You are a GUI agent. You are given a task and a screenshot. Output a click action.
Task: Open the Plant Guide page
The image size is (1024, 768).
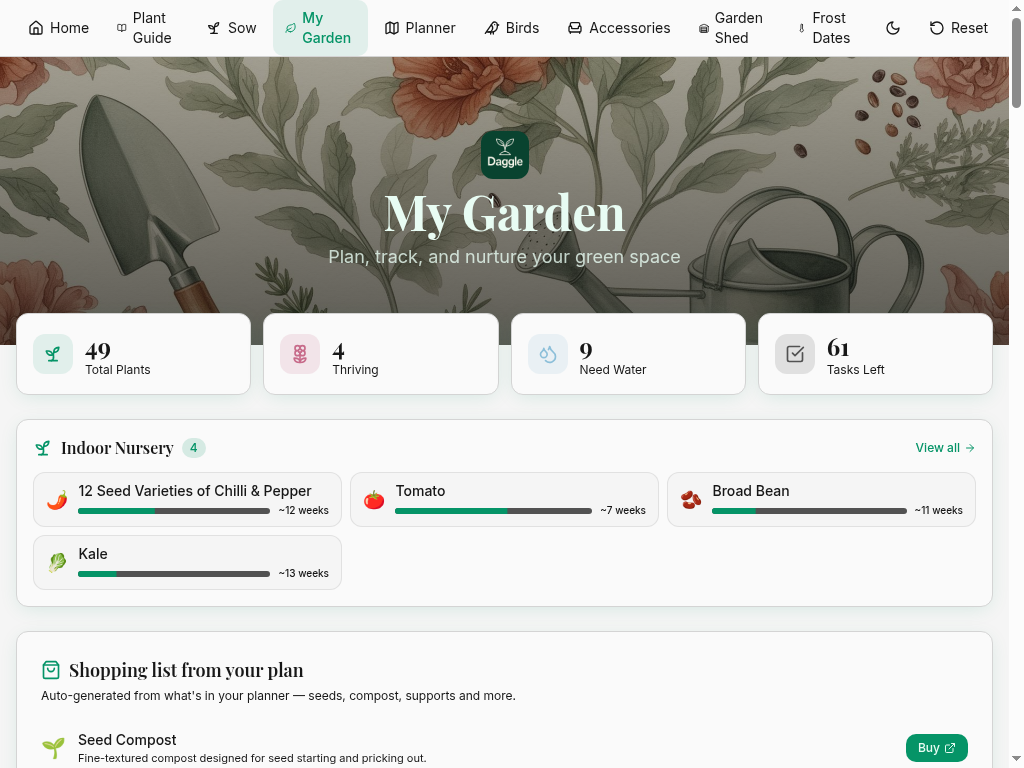tap(144, 28)
